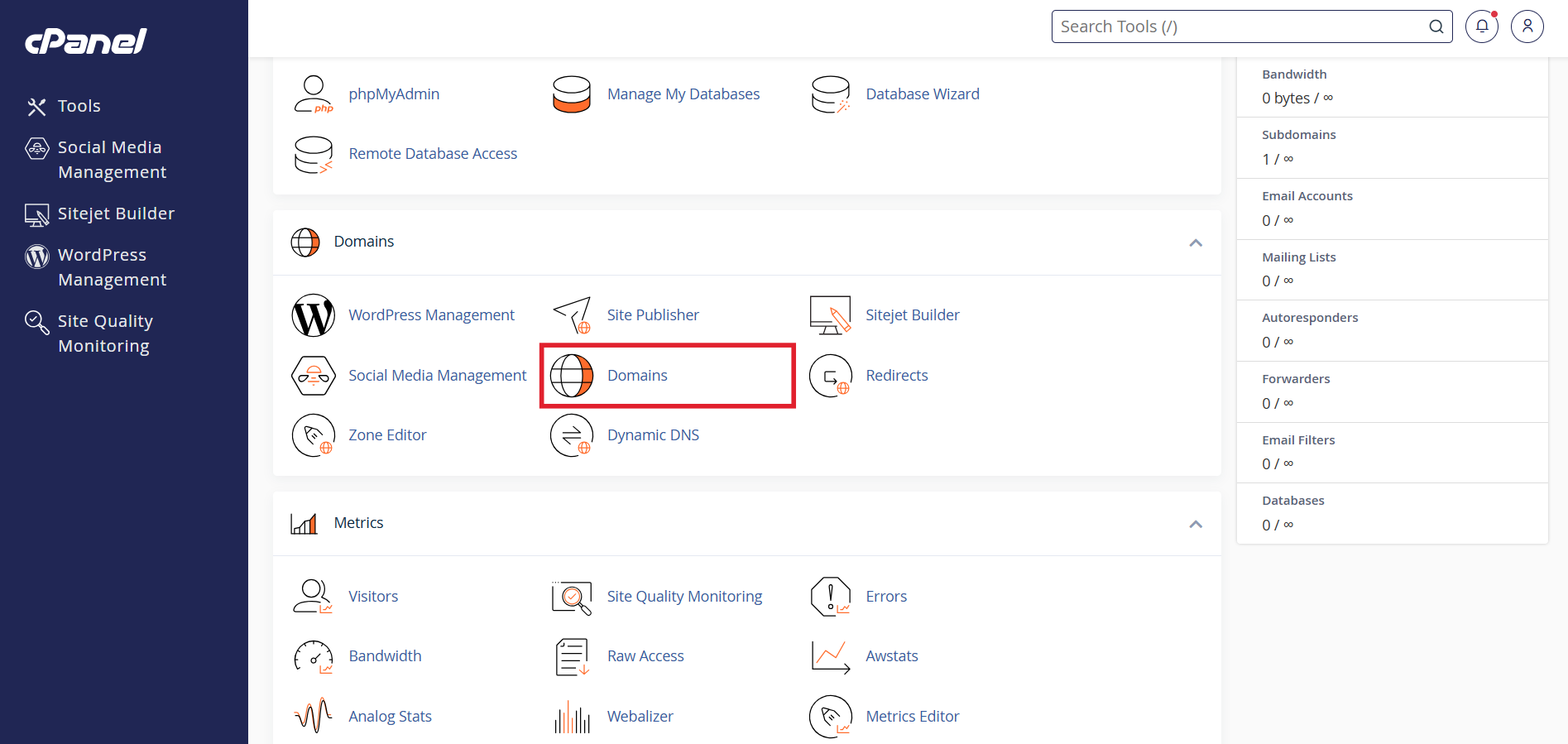Image resolution: width=1568 pixels, height=744 pixels.
Task: Click the Metrics Editor icon
Action: (831, 717)
